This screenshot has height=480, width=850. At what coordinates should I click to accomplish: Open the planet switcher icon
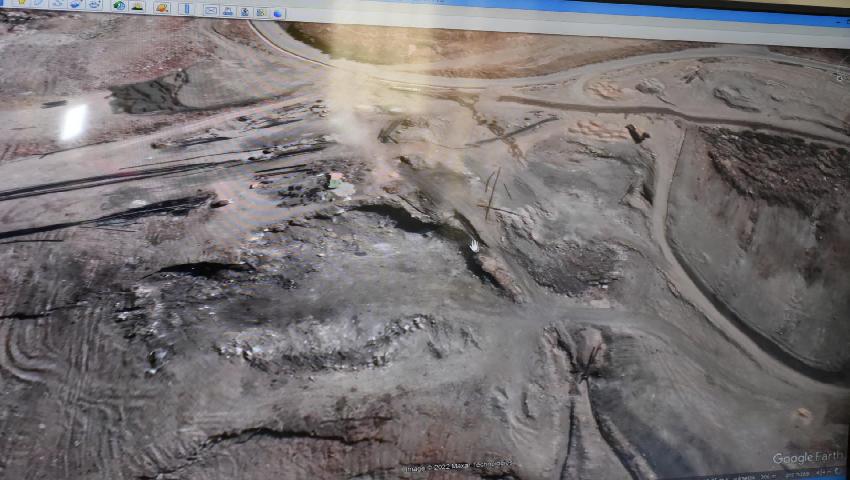point(162,8)
